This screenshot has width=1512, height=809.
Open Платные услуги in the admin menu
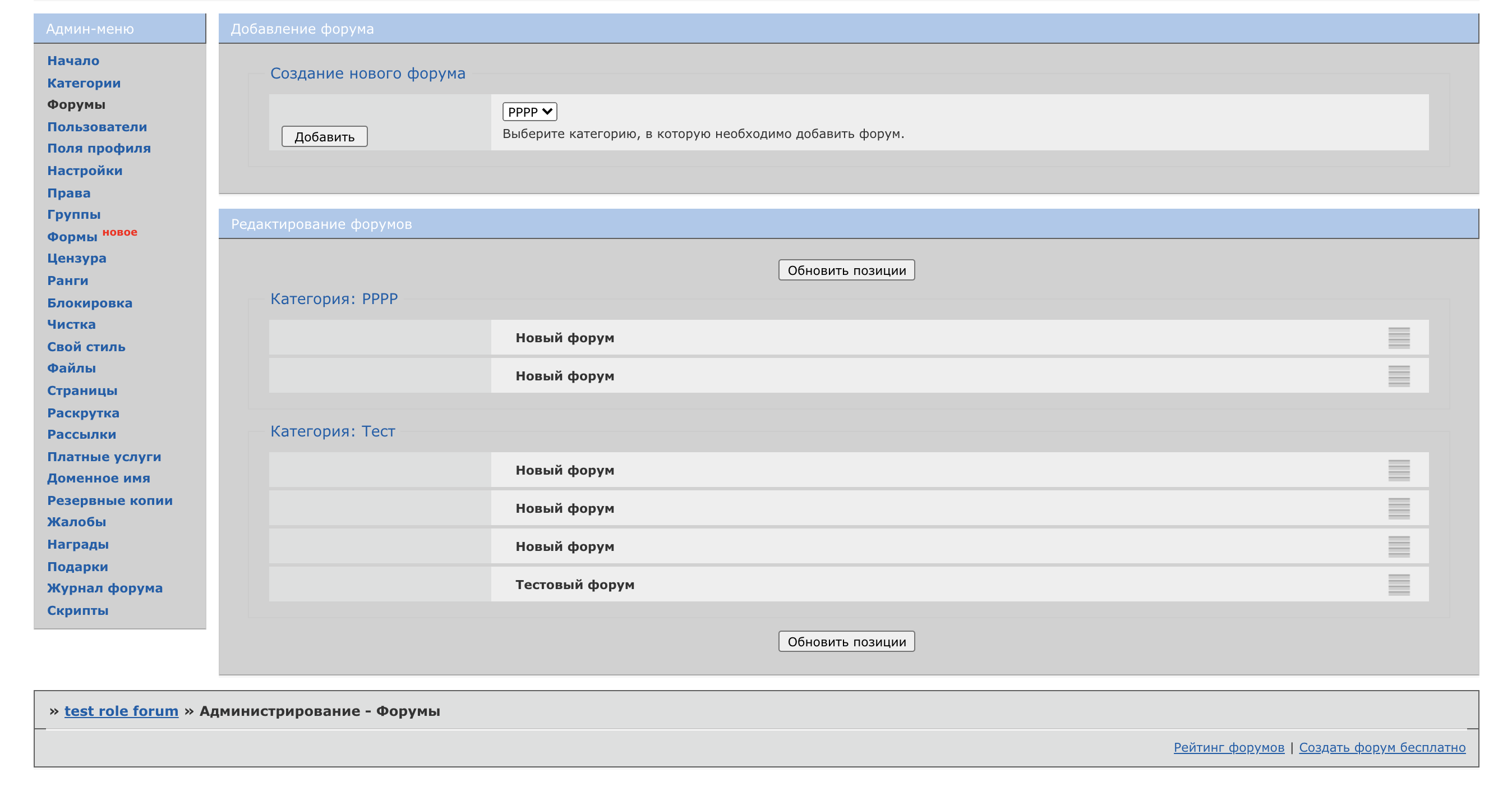click(x=104, y=457)
